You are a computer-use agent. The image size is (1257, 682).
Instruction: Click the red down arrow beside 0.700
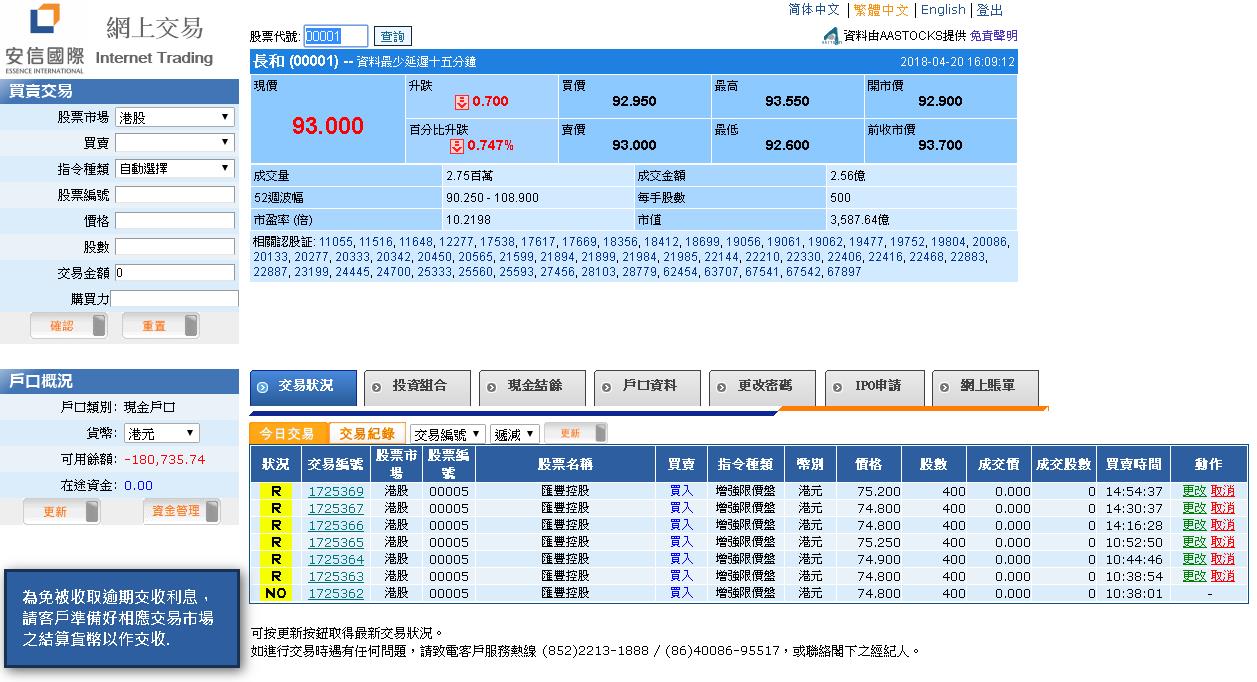coord(461,101)
